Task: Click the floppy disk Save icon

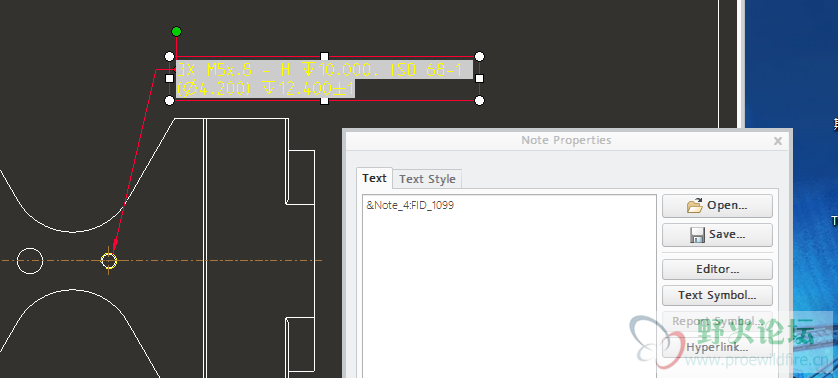Action: (697, 235)
